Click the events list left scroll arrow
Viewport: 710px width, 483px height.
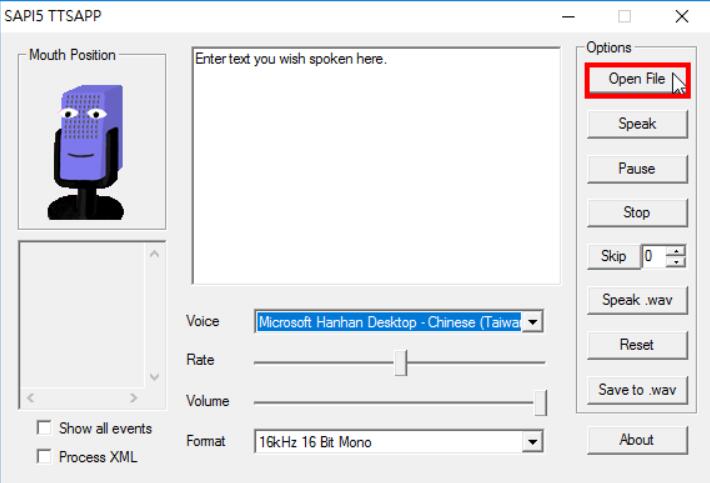pyautogui.click(x=30, y=398)
